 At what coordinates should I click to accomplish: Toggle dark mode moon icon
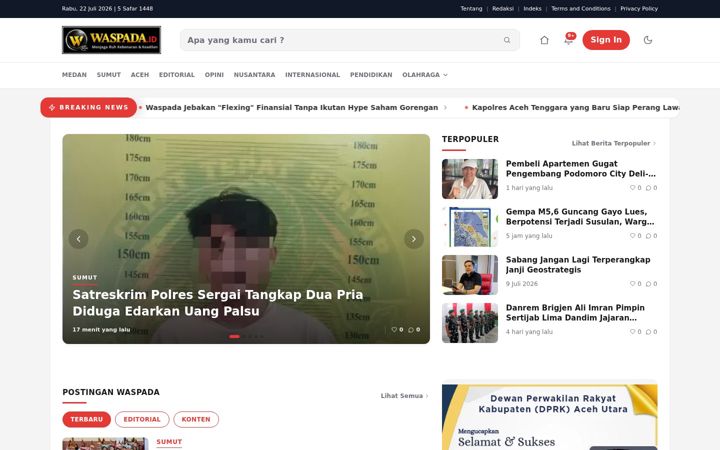[648, 40]
